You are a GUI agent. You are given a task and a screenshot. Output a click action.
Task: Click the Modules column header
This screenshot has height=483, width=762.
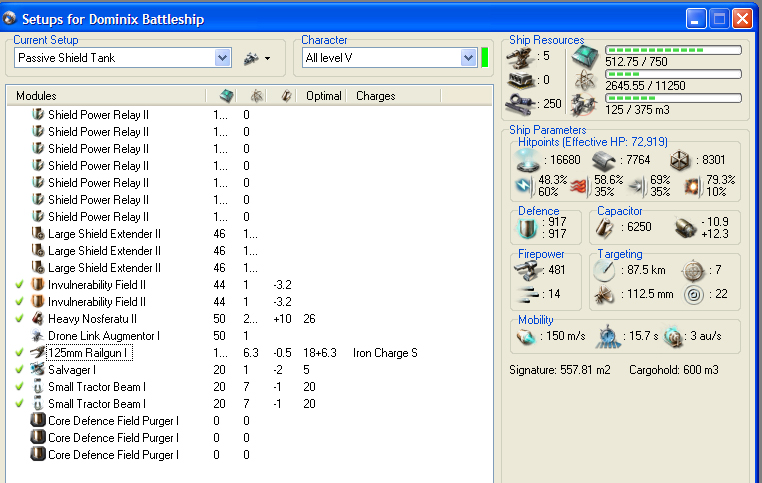pyautogui.click(x=36, y=96)
